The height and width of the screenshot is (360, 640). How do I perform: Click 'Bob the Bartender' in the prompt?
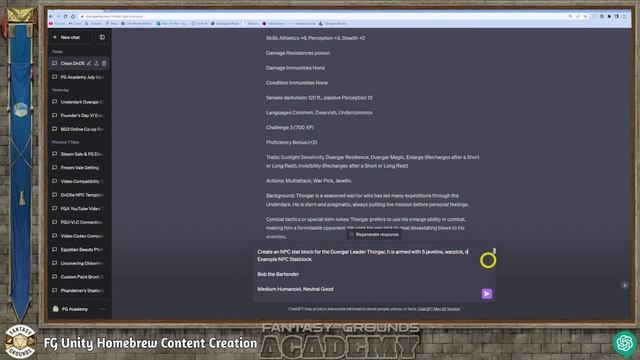[x=278, y=274]
